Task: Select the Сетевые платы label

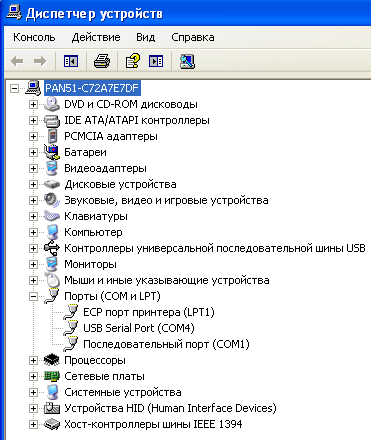Action: [104, 376]
